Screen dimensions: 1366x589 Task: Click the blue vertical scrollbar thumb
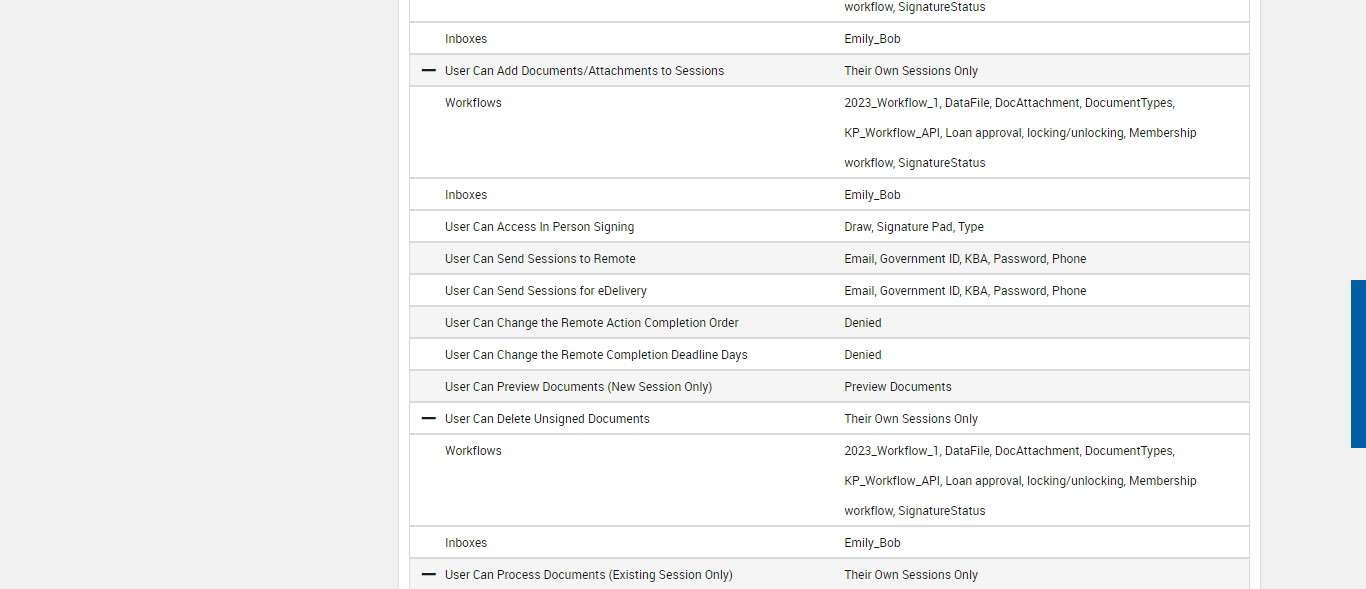pos(1358,363)
